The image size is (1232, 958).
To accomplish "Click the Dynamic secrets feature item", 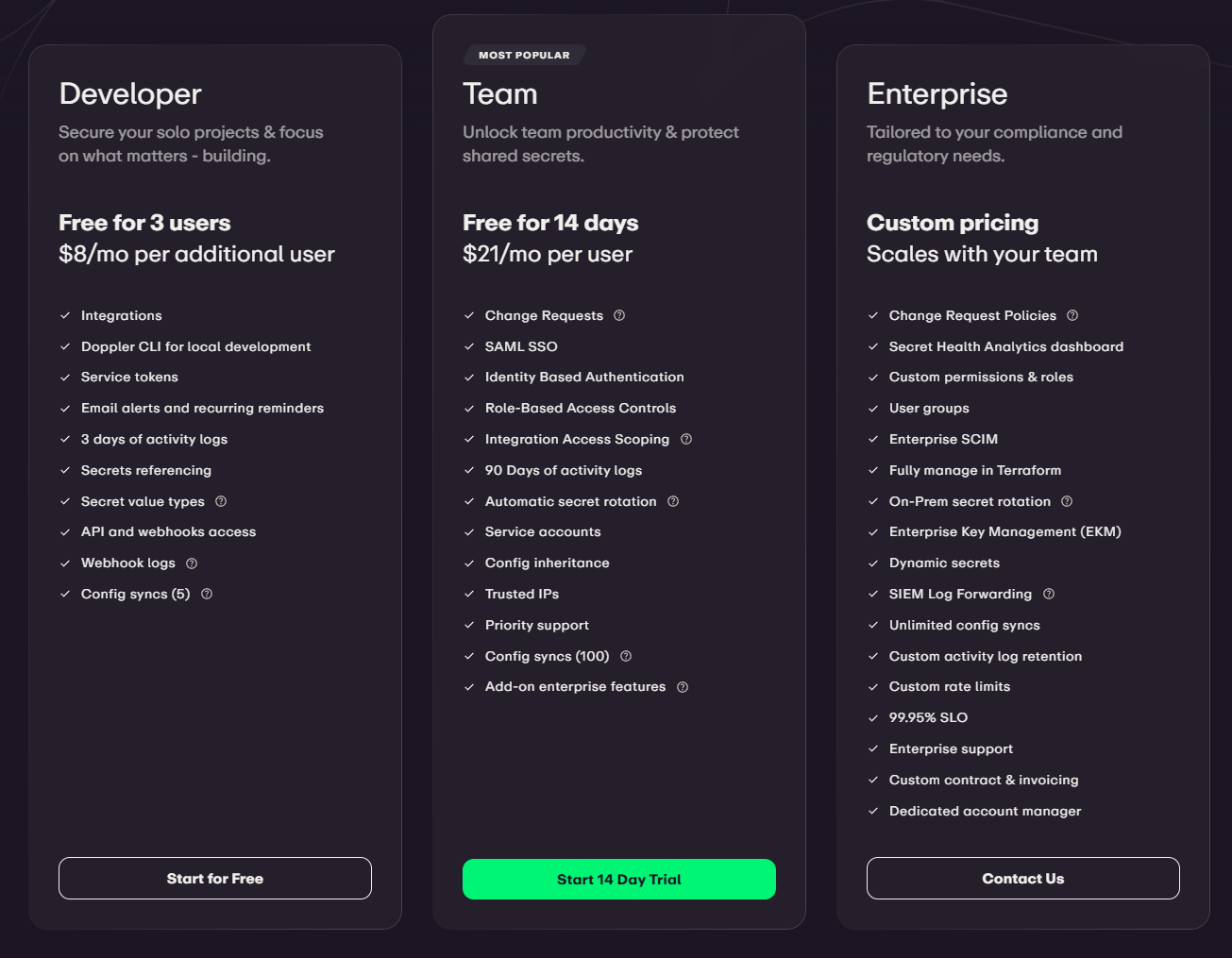I will 944,563.
